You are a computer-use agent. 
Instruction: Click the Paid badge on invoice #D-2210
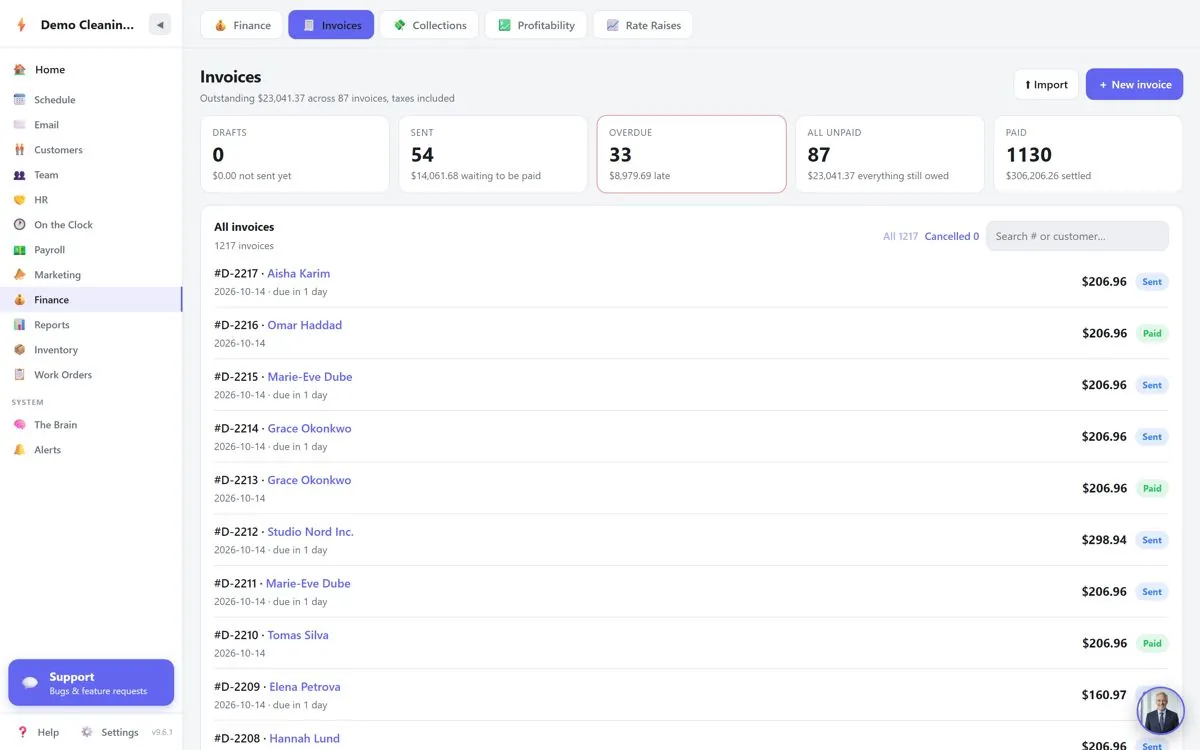1152,644
